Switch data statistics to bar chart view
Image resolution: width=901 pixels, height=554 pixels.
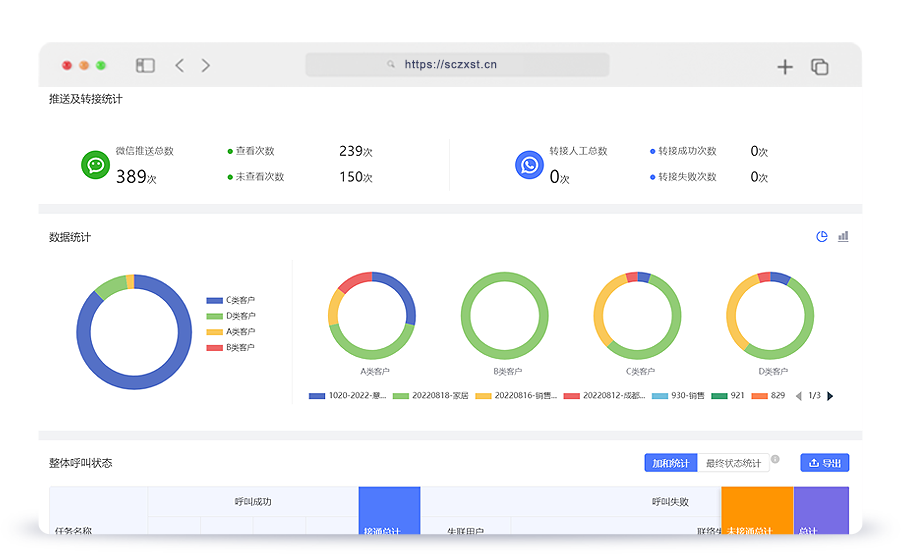[843, 237]
